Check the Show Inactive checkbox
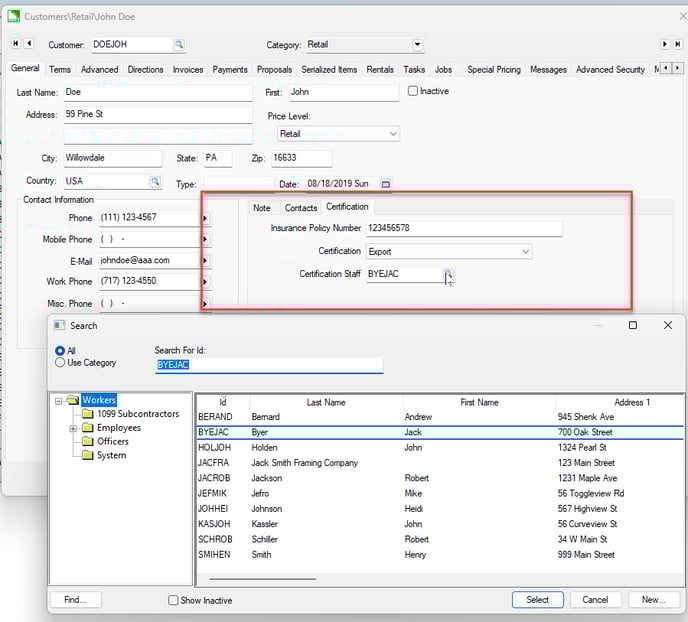This screenshot has width=688, height=622. point(174,600)
